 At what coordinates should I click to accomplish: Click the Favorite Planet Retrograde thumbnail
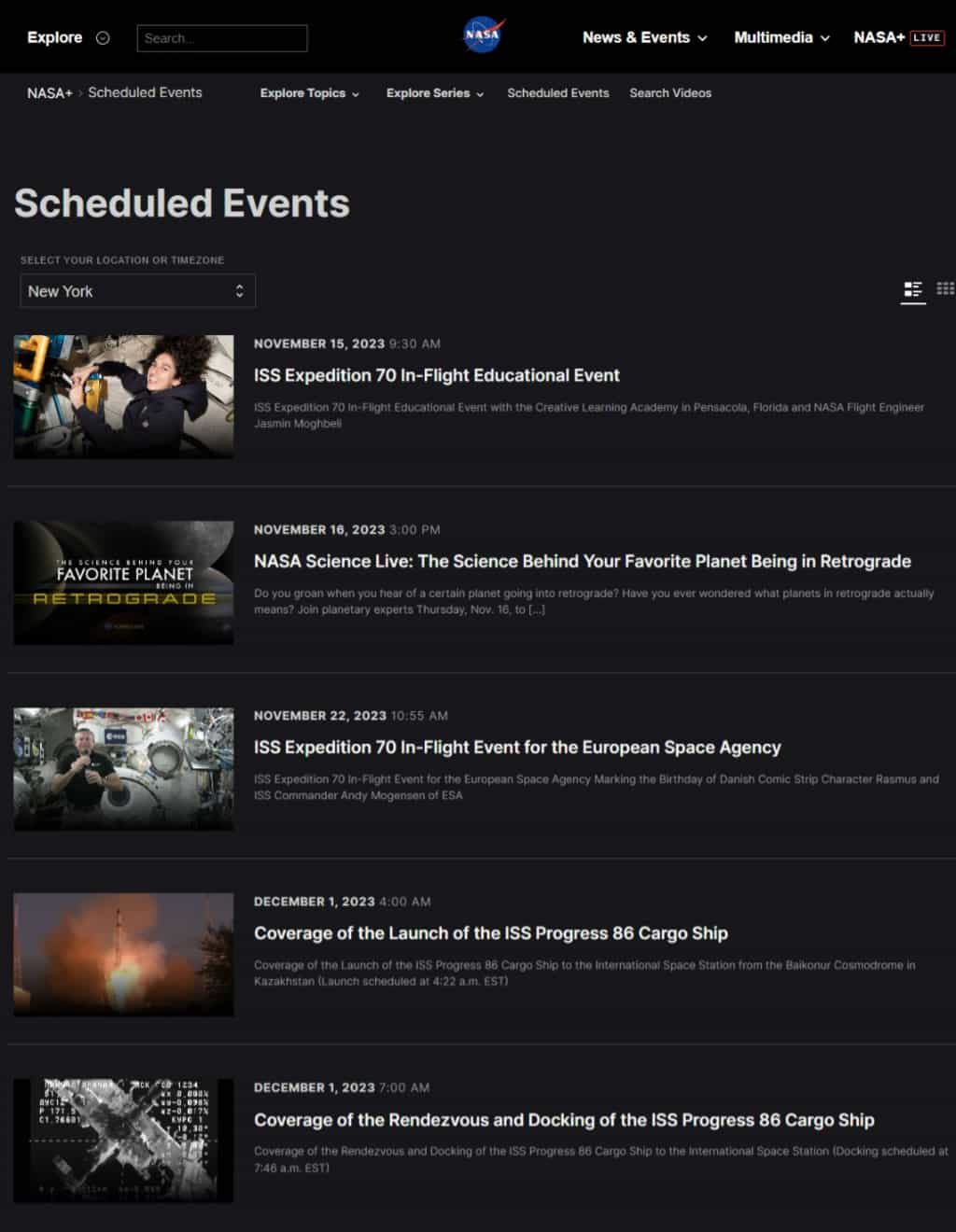coord(123,582)
